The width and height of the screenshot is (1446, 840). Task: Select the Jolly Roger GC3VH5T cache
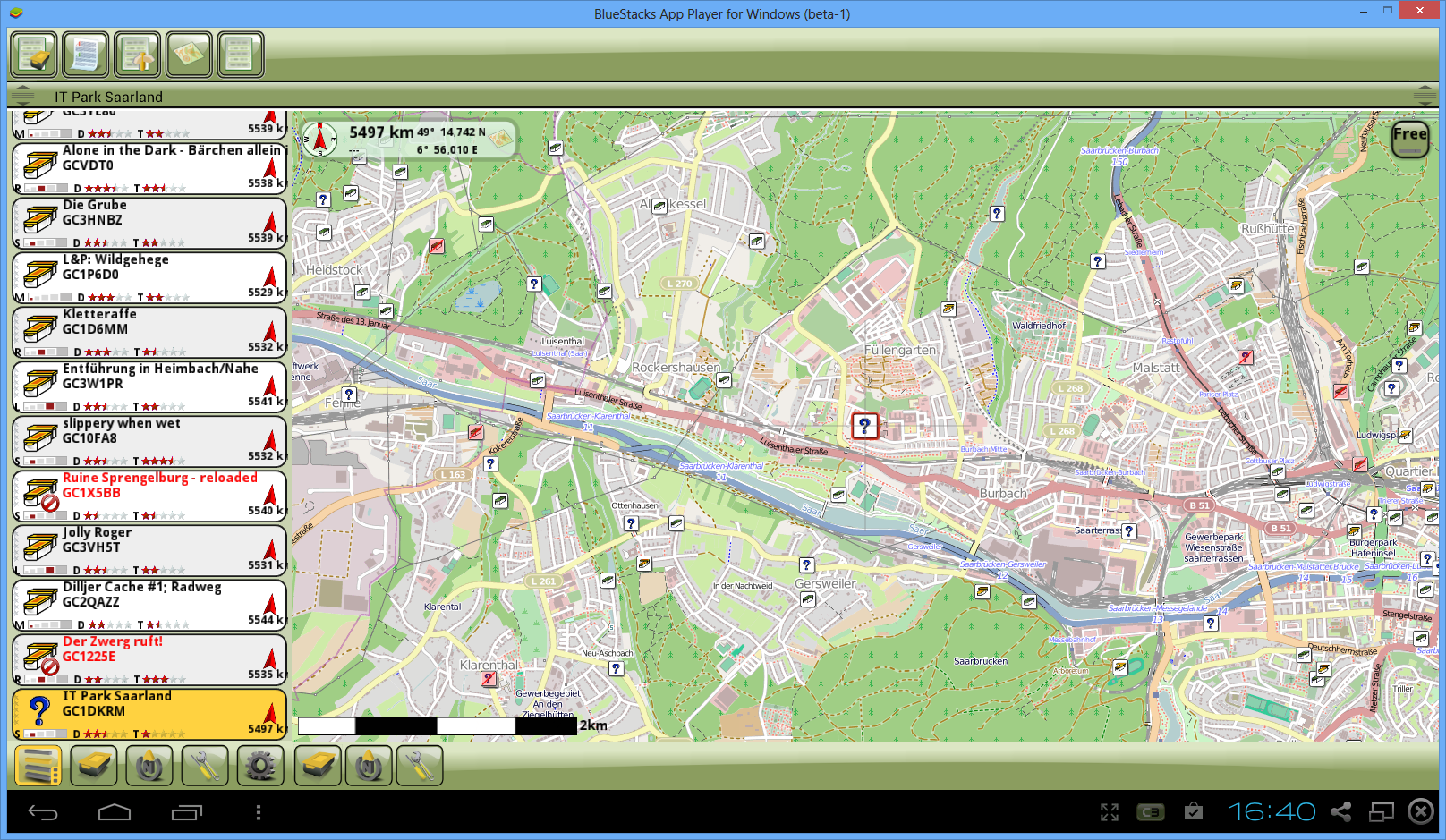(149, 550)
